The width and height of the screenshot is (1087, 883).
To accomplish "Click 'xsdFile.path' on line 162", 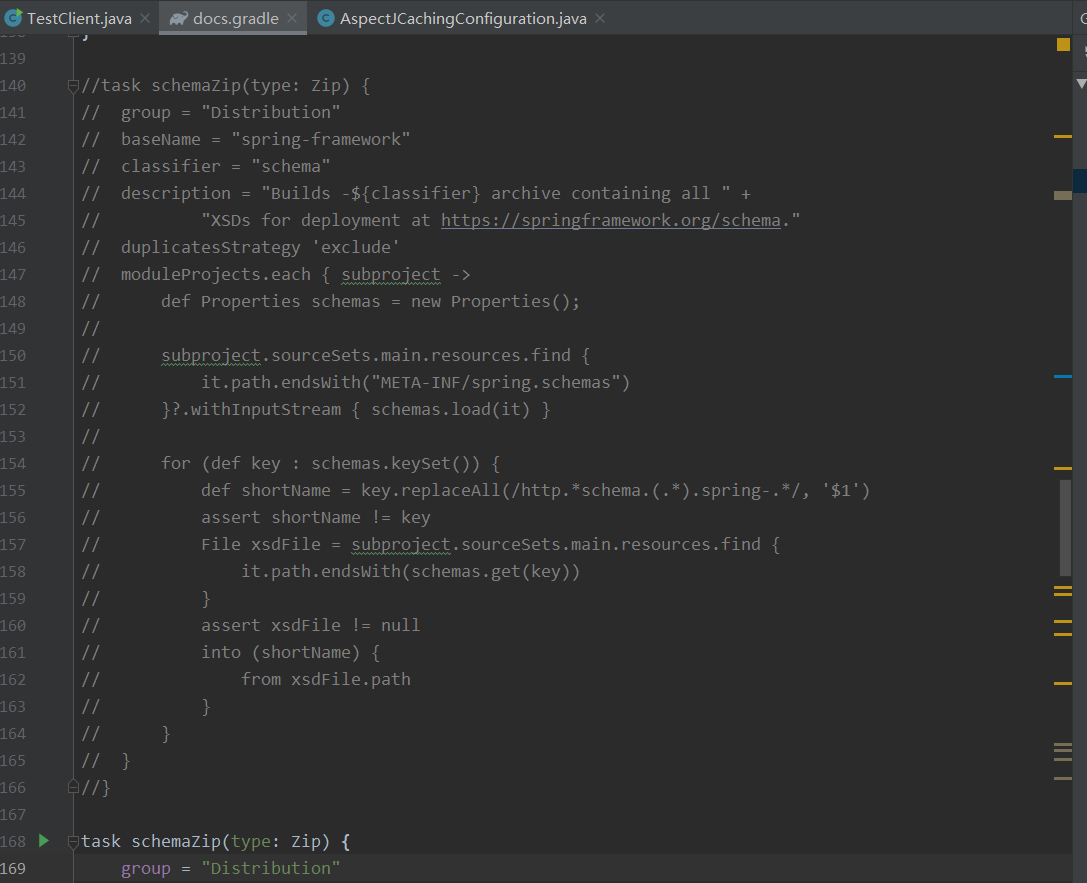I will coord(351,679).
